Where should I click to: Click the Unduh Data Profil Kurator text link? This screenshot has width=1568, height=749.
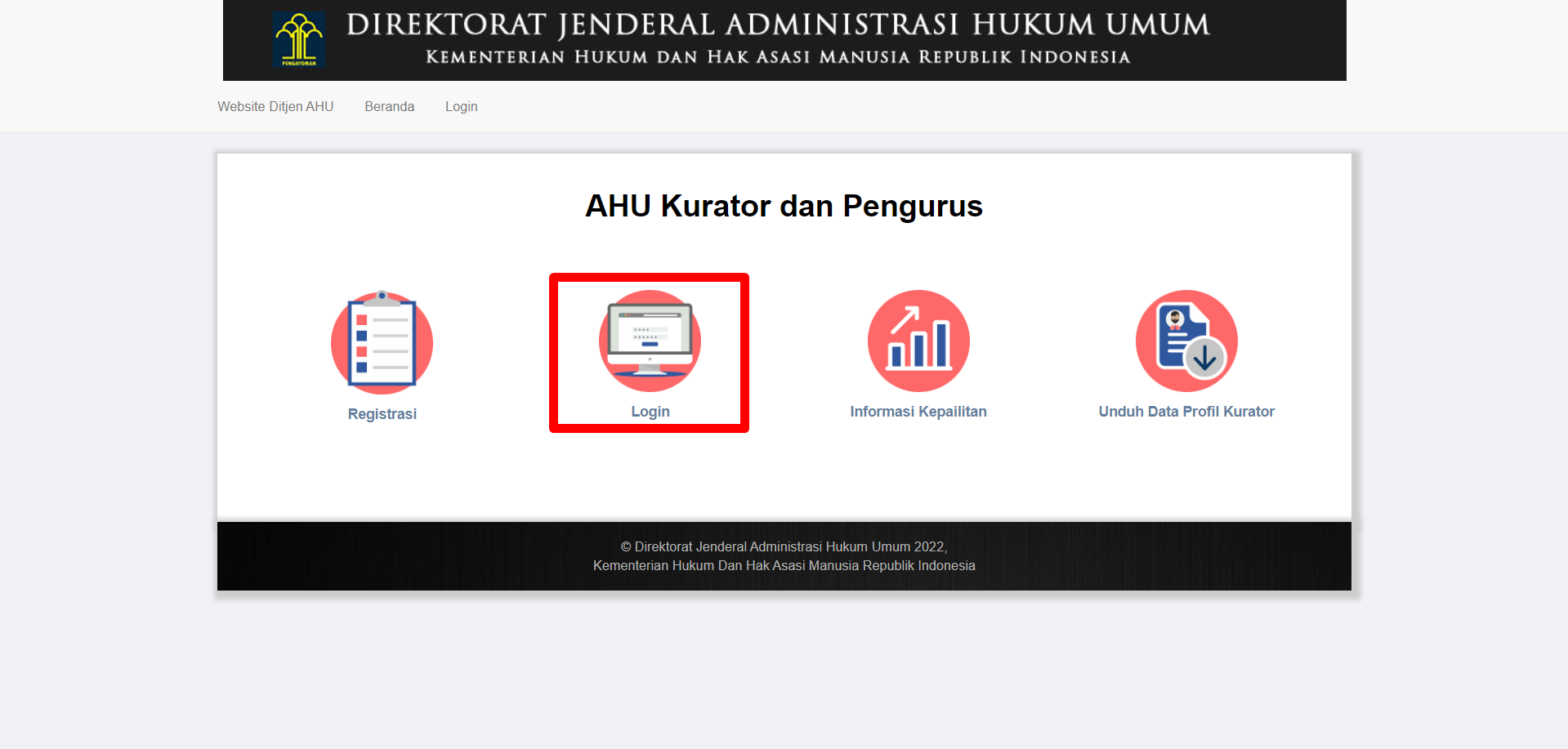pos(1186,412)
